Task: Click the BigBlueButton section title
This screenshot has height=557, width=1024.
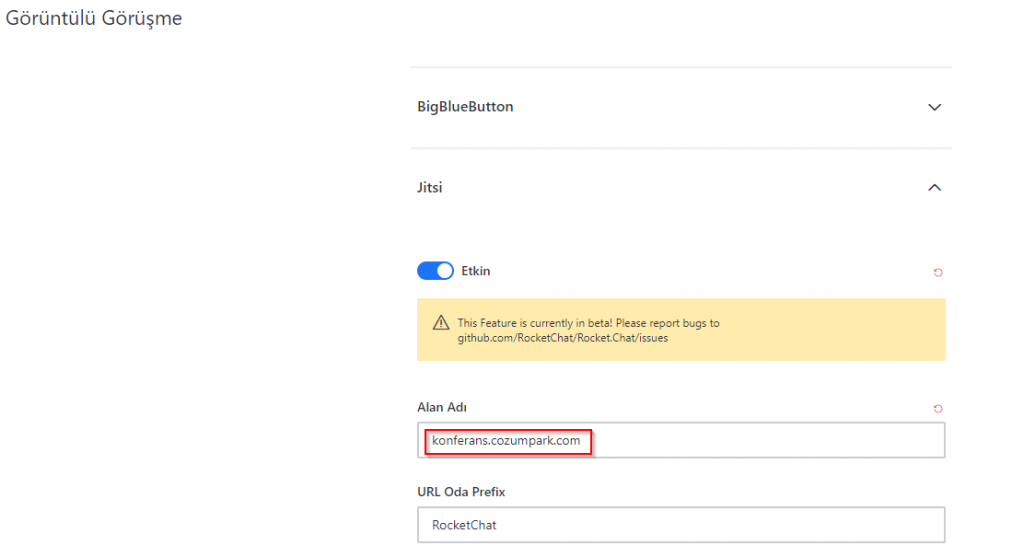Action: 465,106
